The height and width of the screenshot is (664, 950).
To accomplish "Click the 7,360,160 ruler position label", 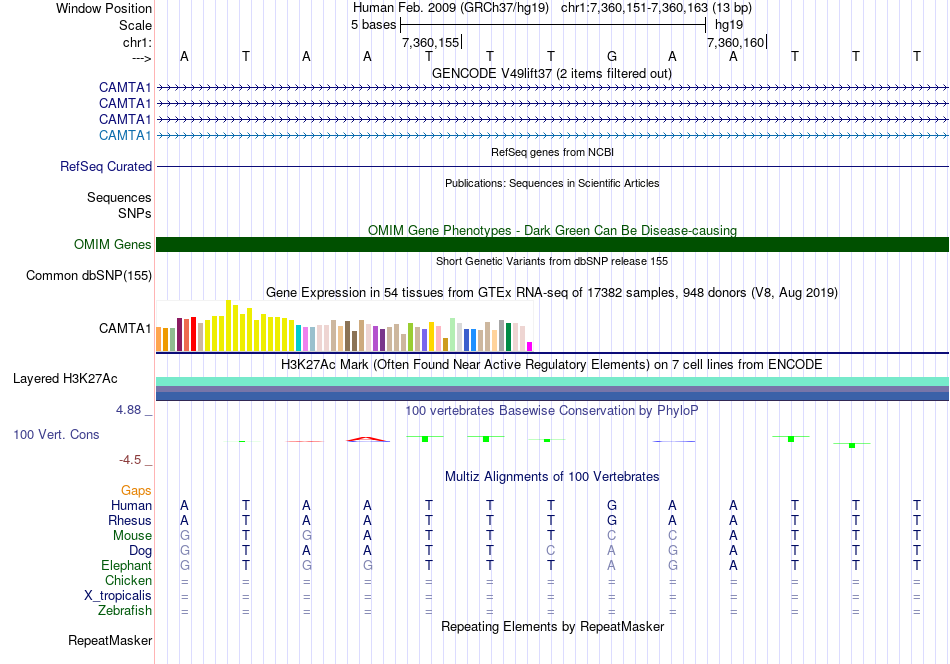I will pos(736,42).
